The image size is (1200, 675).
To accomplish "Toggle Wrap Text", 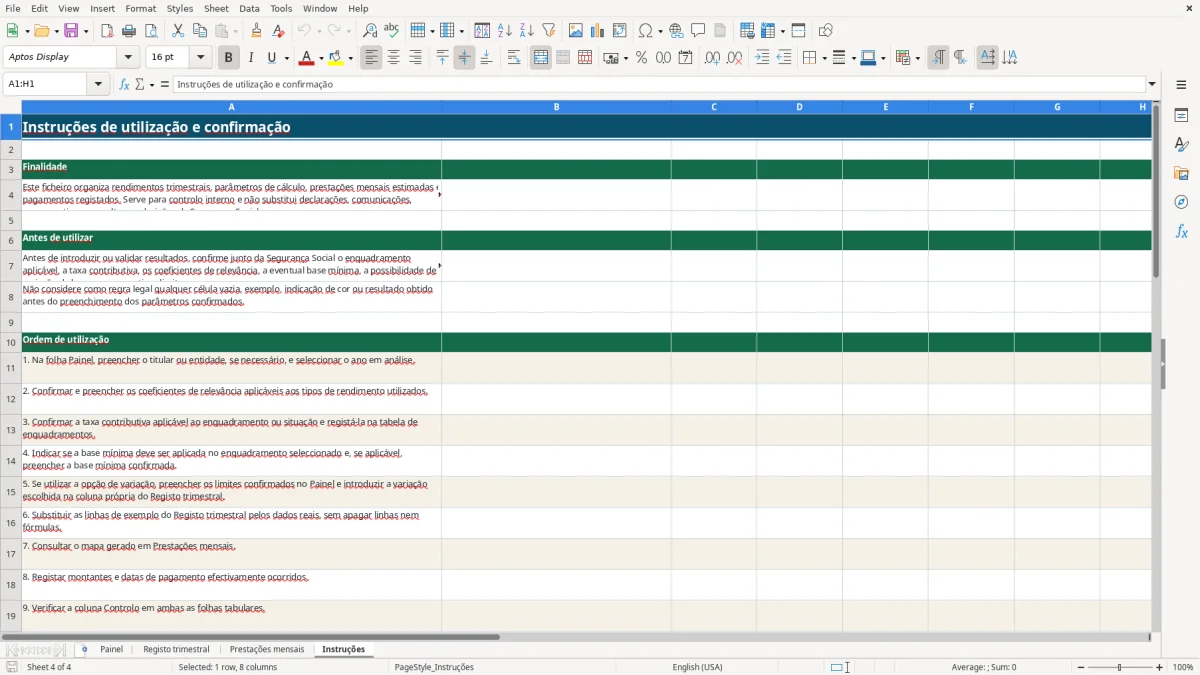I will point(514,58).
